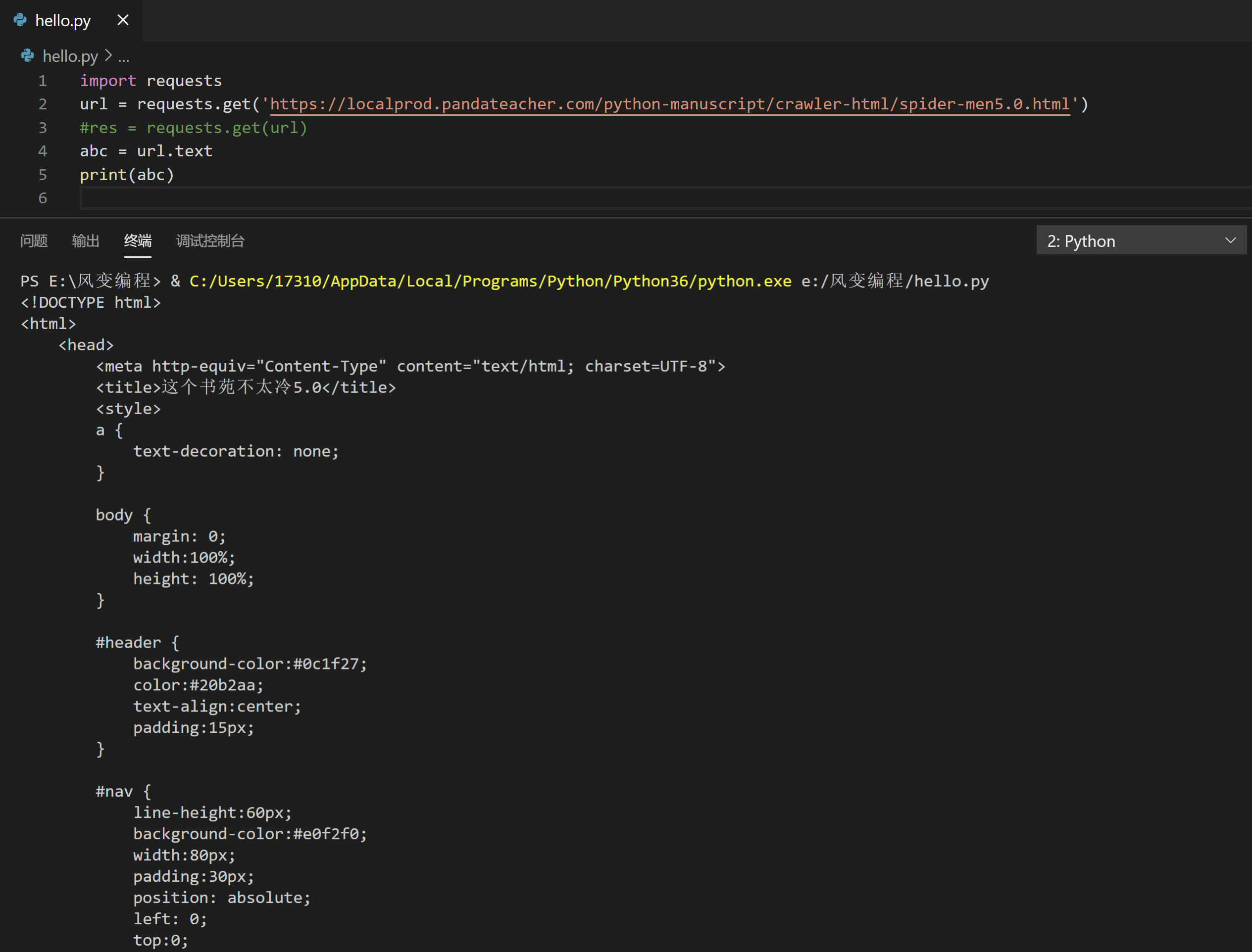
Task: Click 'e:/风变编程/hello.py' in the terminal command
Action: click(896, 281)
